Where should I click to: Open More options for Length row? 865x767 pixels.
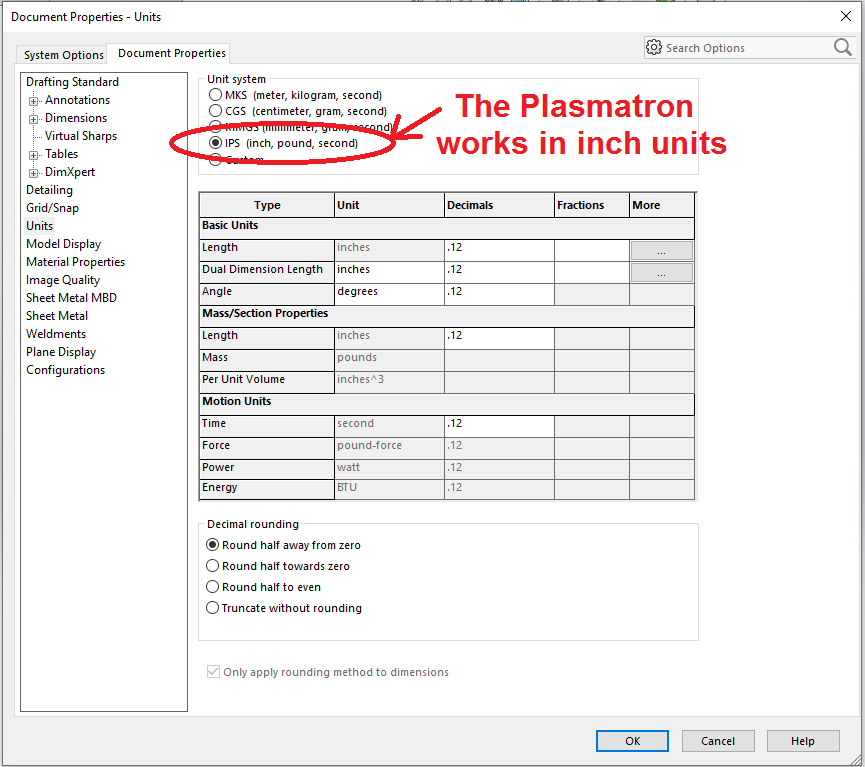coord(661,250)
